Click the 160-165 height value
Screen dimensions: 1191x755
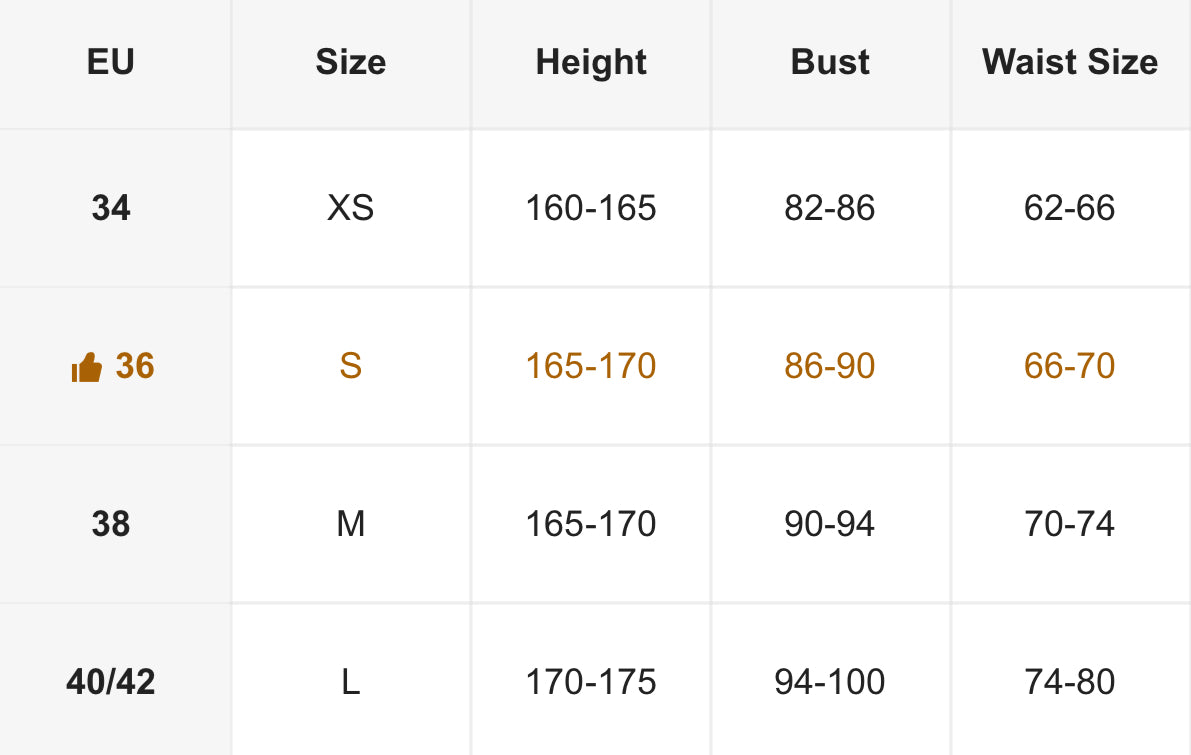tap(591, 208)
